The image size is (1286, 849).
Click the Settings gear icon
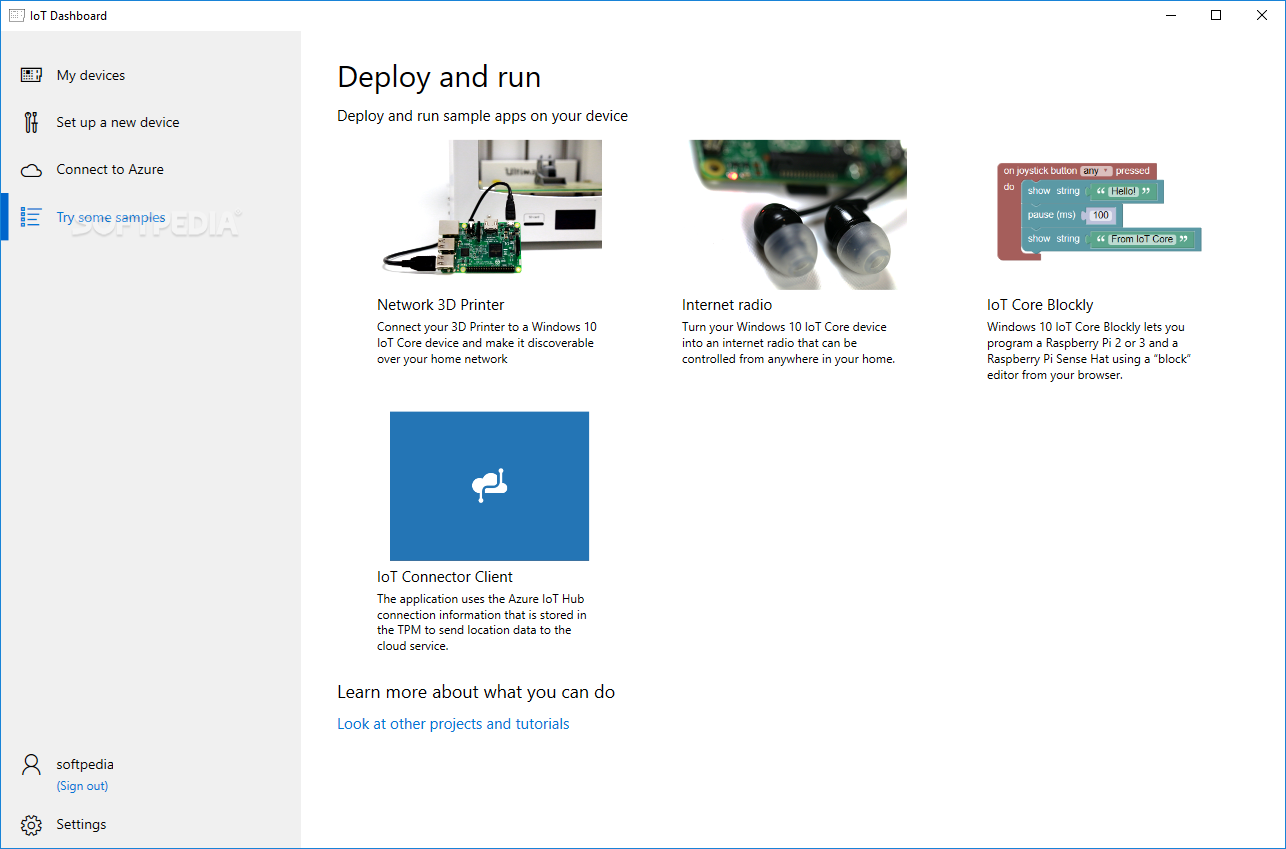coord(31,825)
